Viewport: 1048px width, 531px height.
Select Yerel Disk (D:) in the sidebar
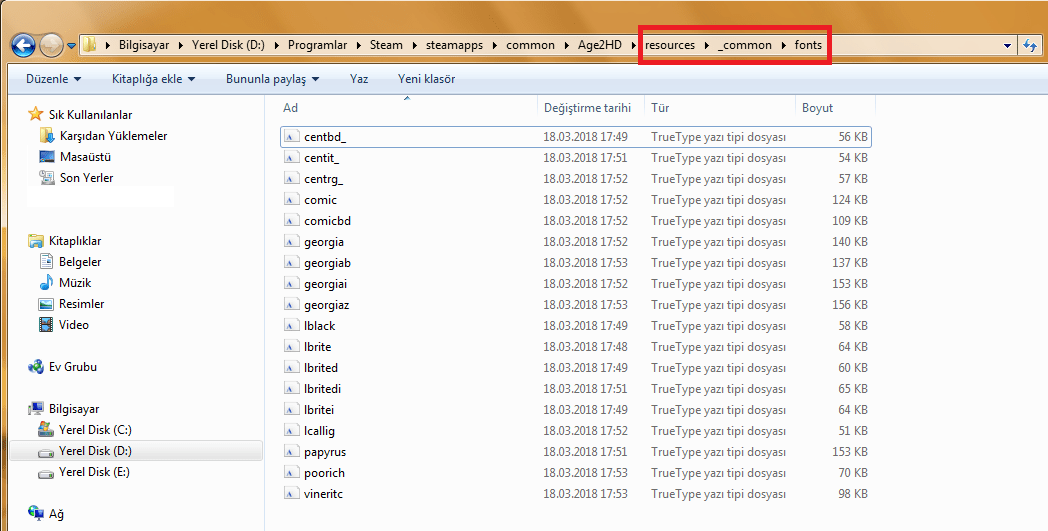pyautogui.click(x=95, y=451)
